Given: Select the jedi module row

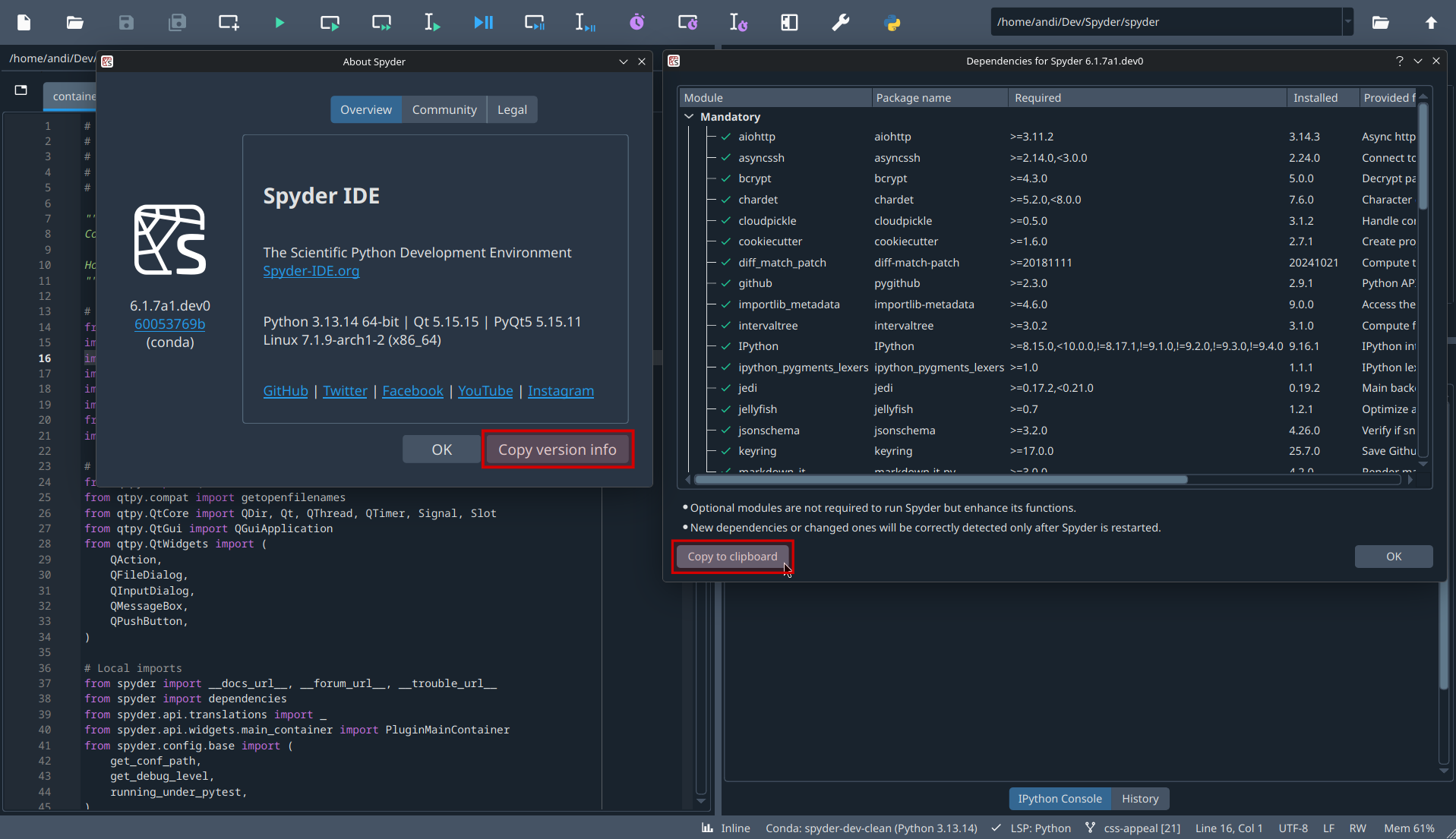Looking at the screenshot, I should [x=1048, y=388].
